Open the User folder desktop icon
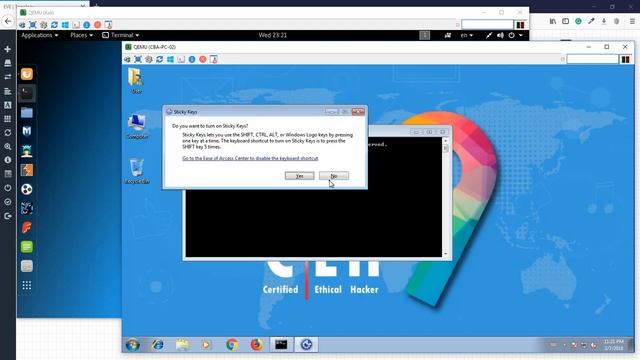The width and height of the screenshot is (640, 360). click(x=136, y=80)
